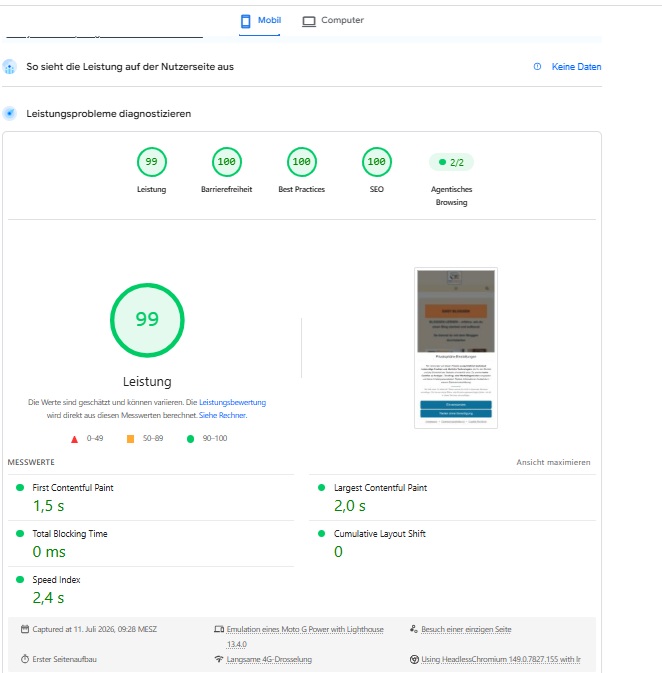Image resolution: width=662 pixels, height=673 pixels.
Task: Click green dot next to First Contentful Paint
Action: [20, 488]
